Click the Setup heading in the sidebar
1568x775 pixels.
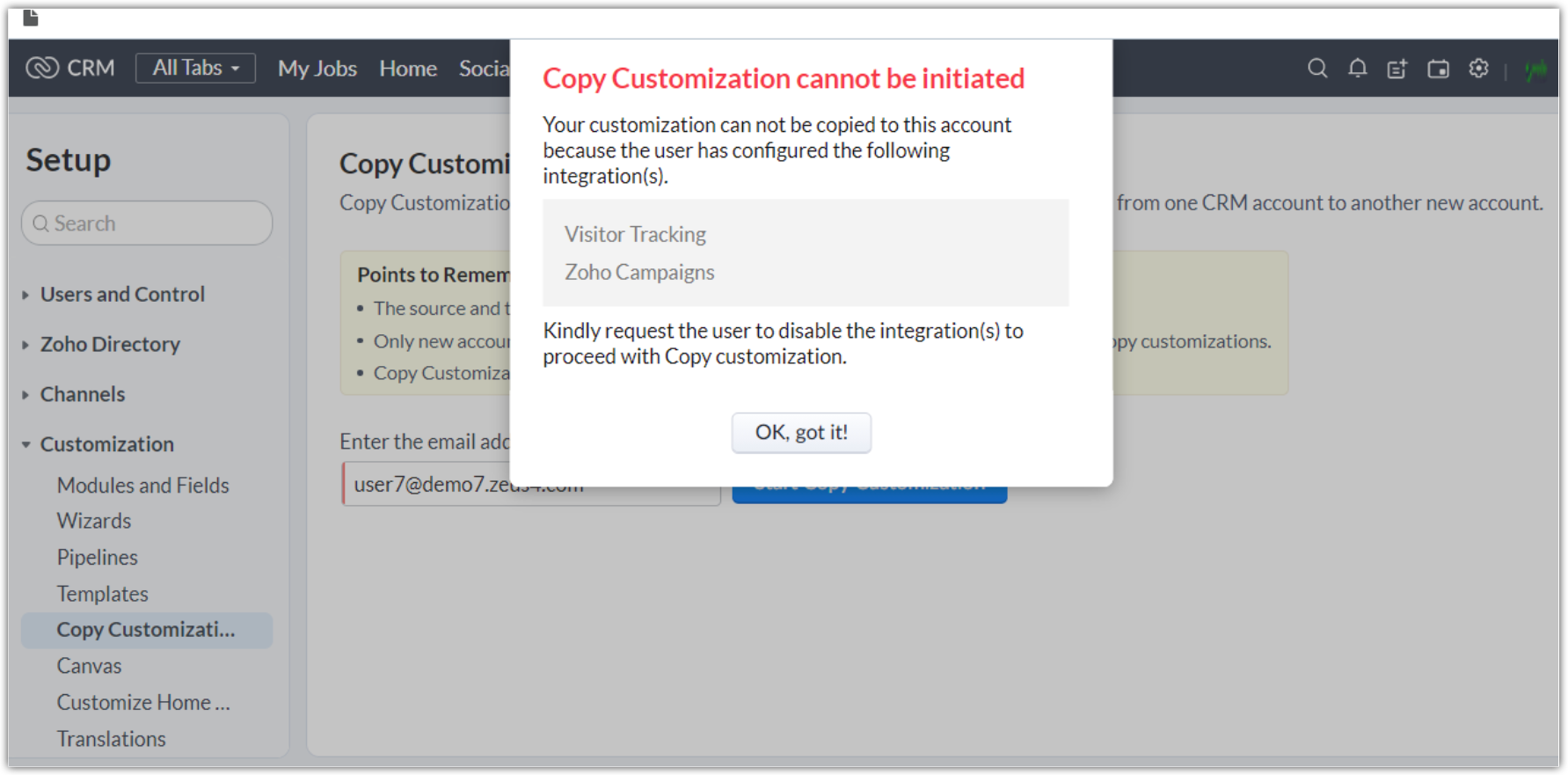coord(69,160)
